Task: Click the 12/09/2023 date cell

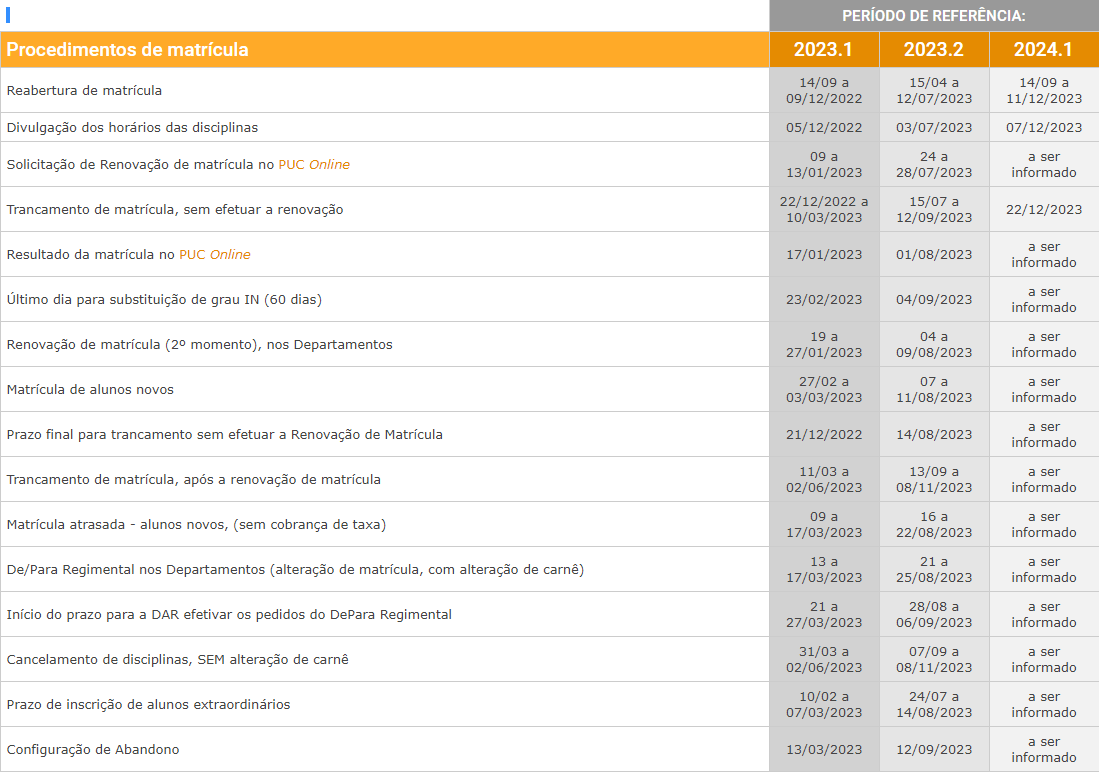Action: click(934, 750)
